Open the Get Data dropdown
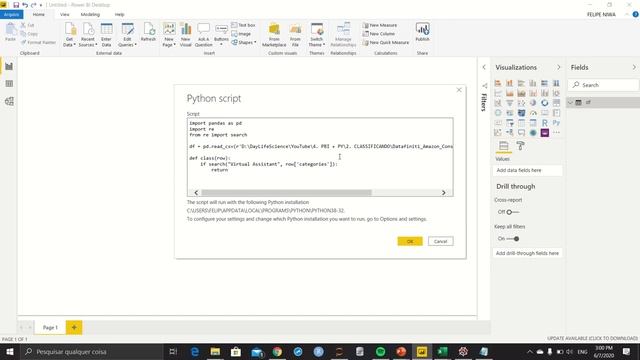The width and height of the screenshot is (640, 360). click(x=69, y=35)
